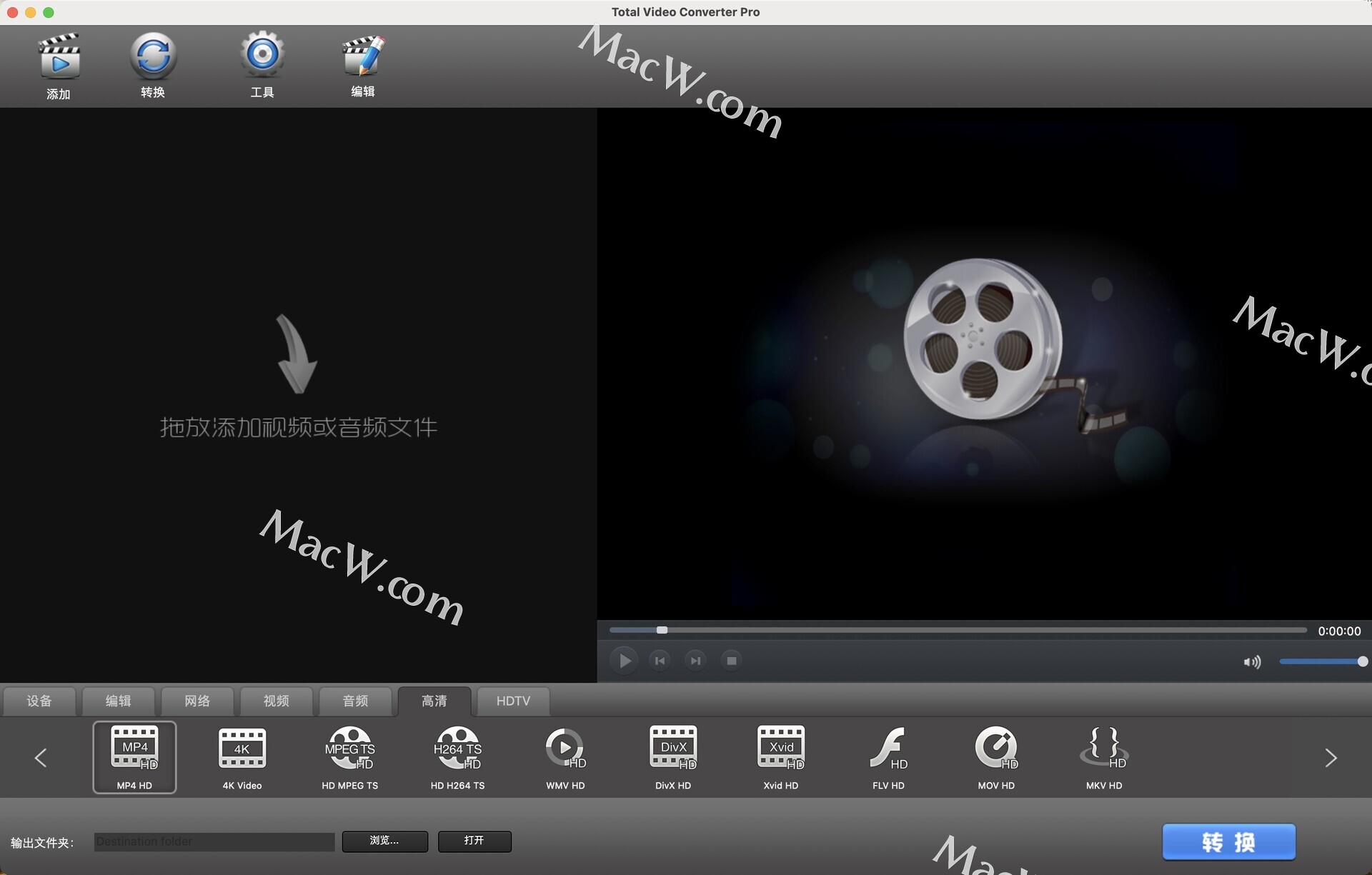Click the volume speaker icon

[1252, 662]
